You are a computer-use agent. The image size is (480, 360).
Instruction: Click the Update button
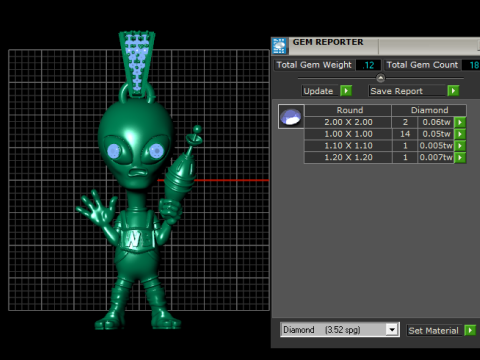tap(321, 91)
